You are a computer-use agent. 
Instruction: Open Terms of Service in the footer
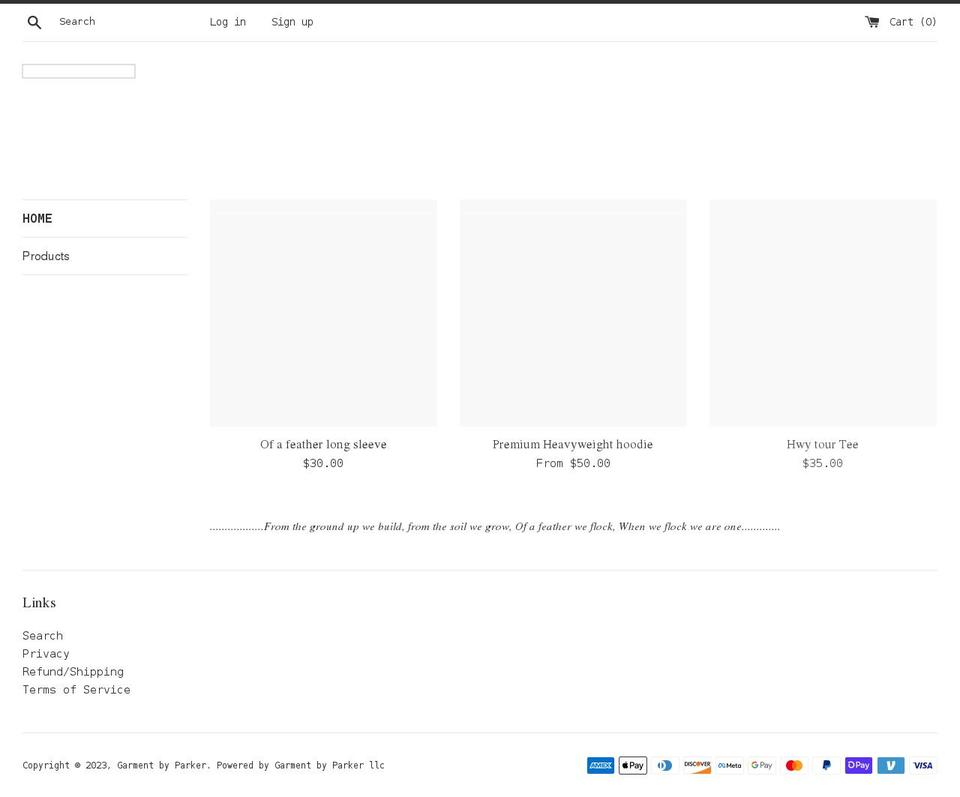click(76, 689)
